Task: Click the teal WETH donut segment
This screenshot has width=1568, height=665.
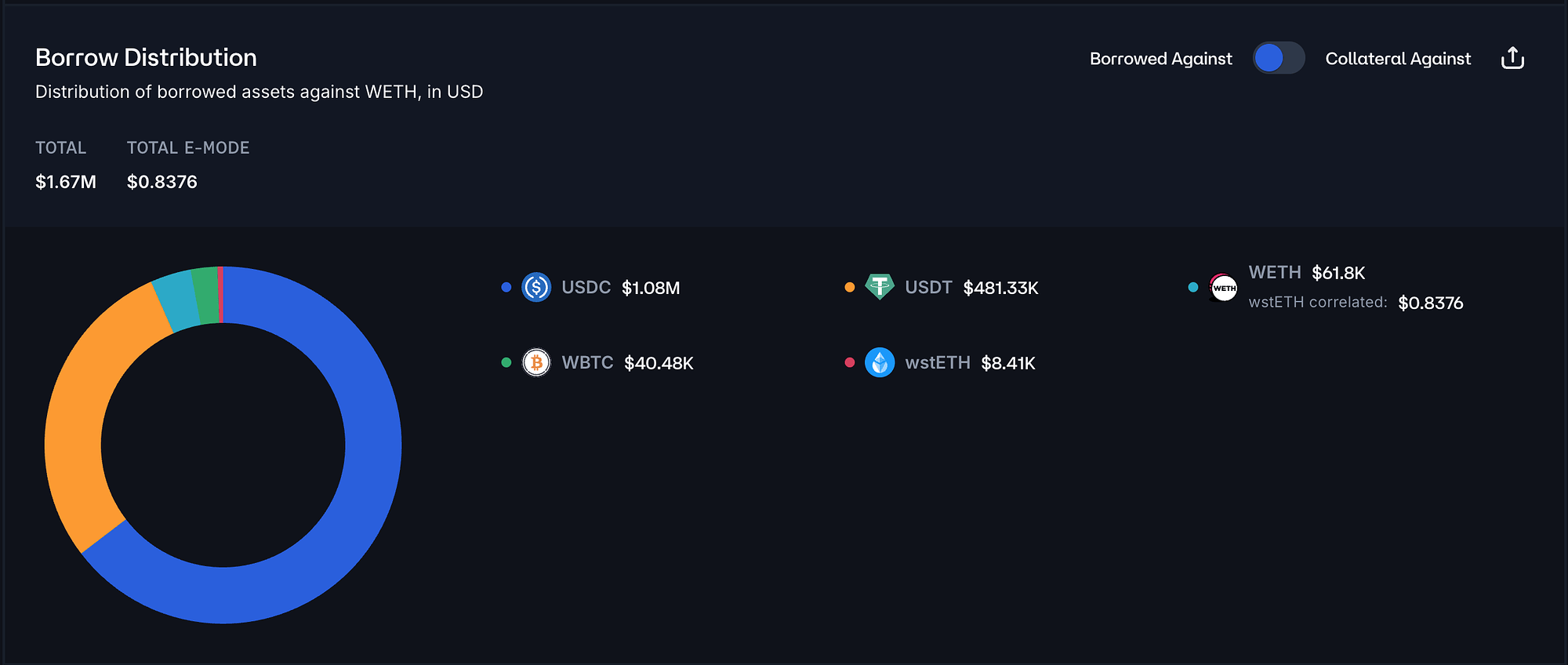Action: point(177,301)
